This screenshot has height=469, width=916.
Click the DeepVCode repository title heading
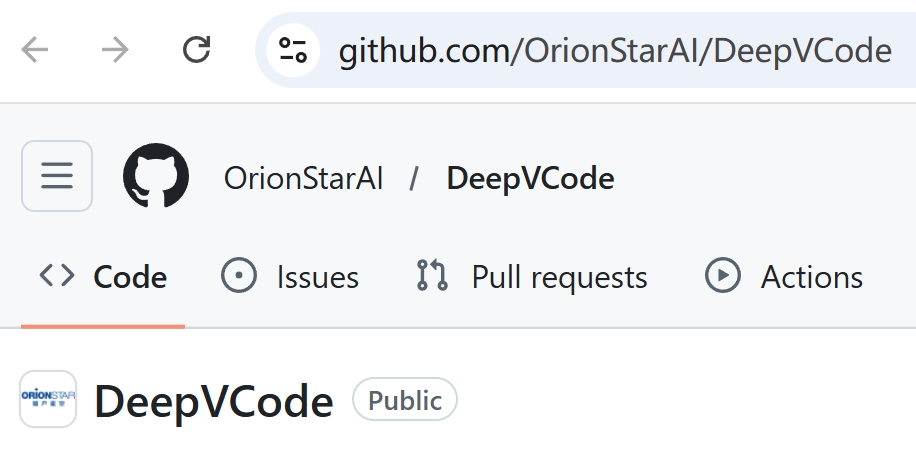coord(214,402)
